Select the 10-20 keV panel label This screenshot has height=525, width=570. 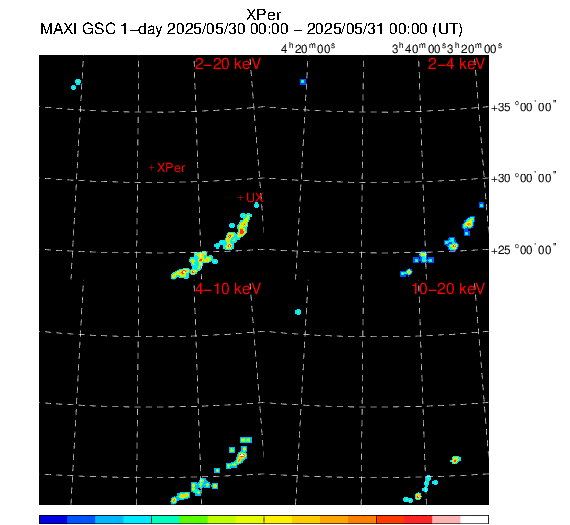coord(448,289)
